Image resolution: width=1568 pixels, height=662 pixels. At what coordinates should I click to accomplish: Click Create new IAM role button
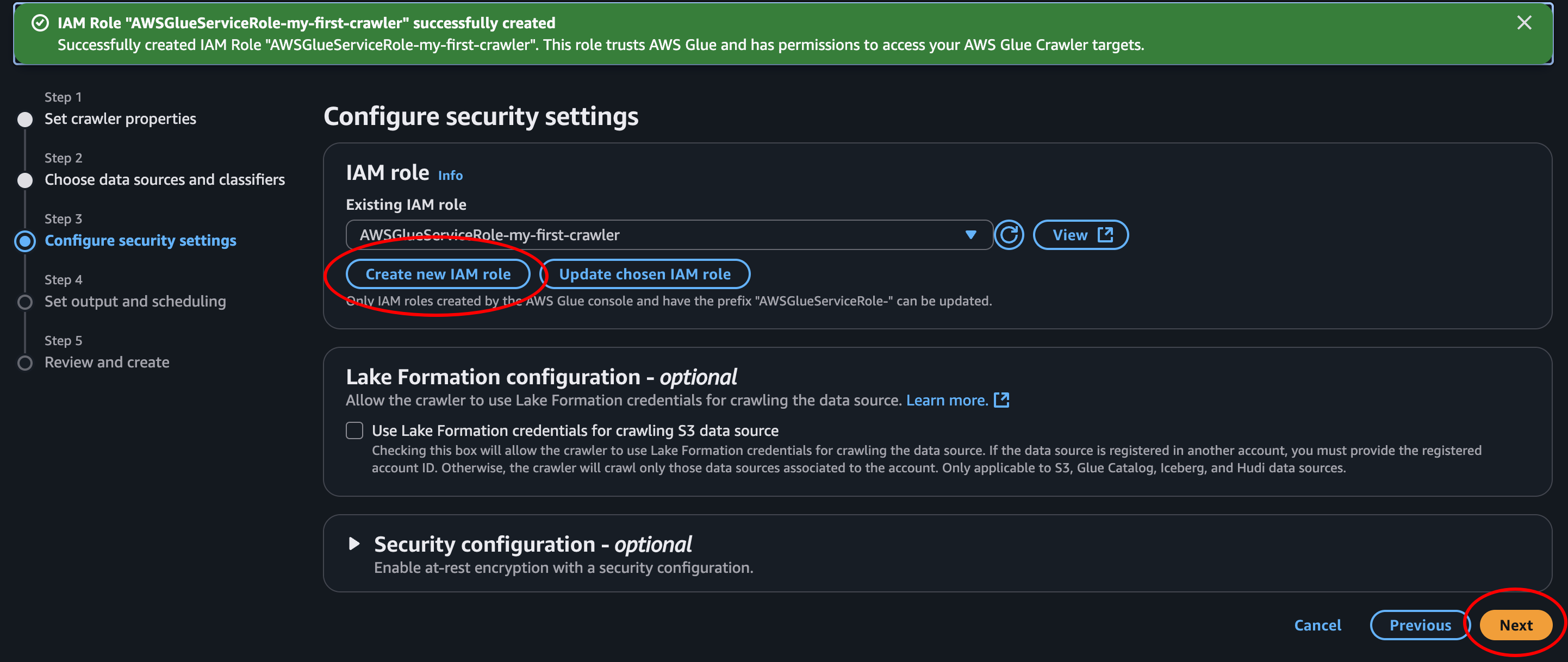[x=438, y=274]
